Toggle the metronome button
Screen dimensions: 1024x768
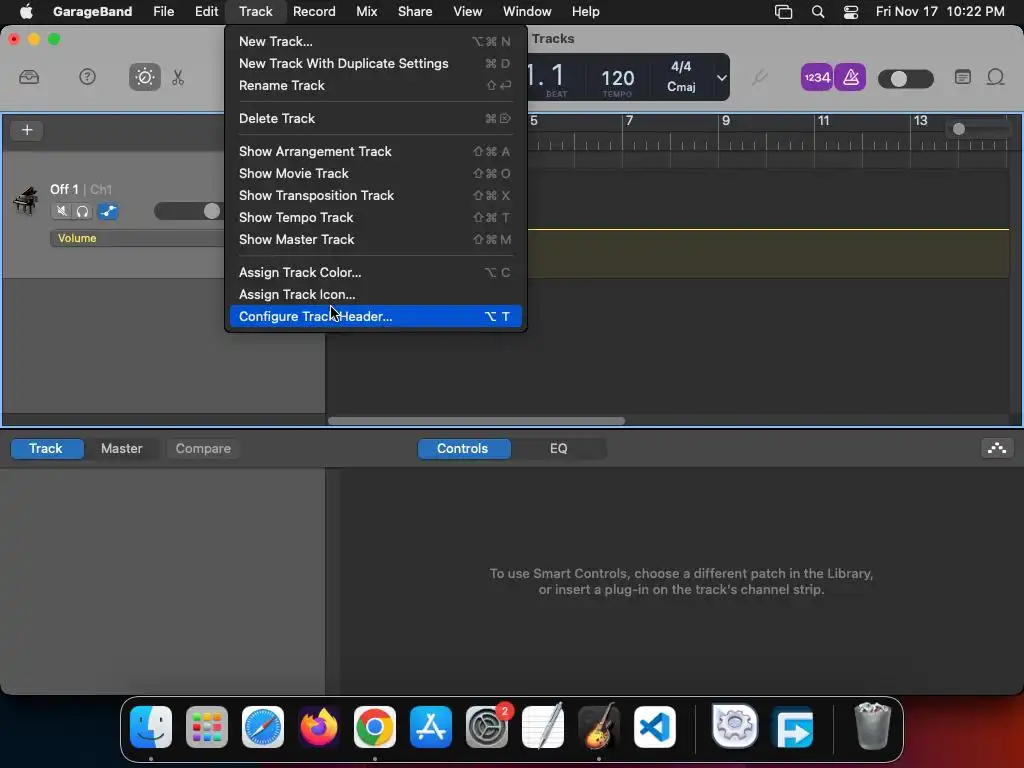point(850,77)
